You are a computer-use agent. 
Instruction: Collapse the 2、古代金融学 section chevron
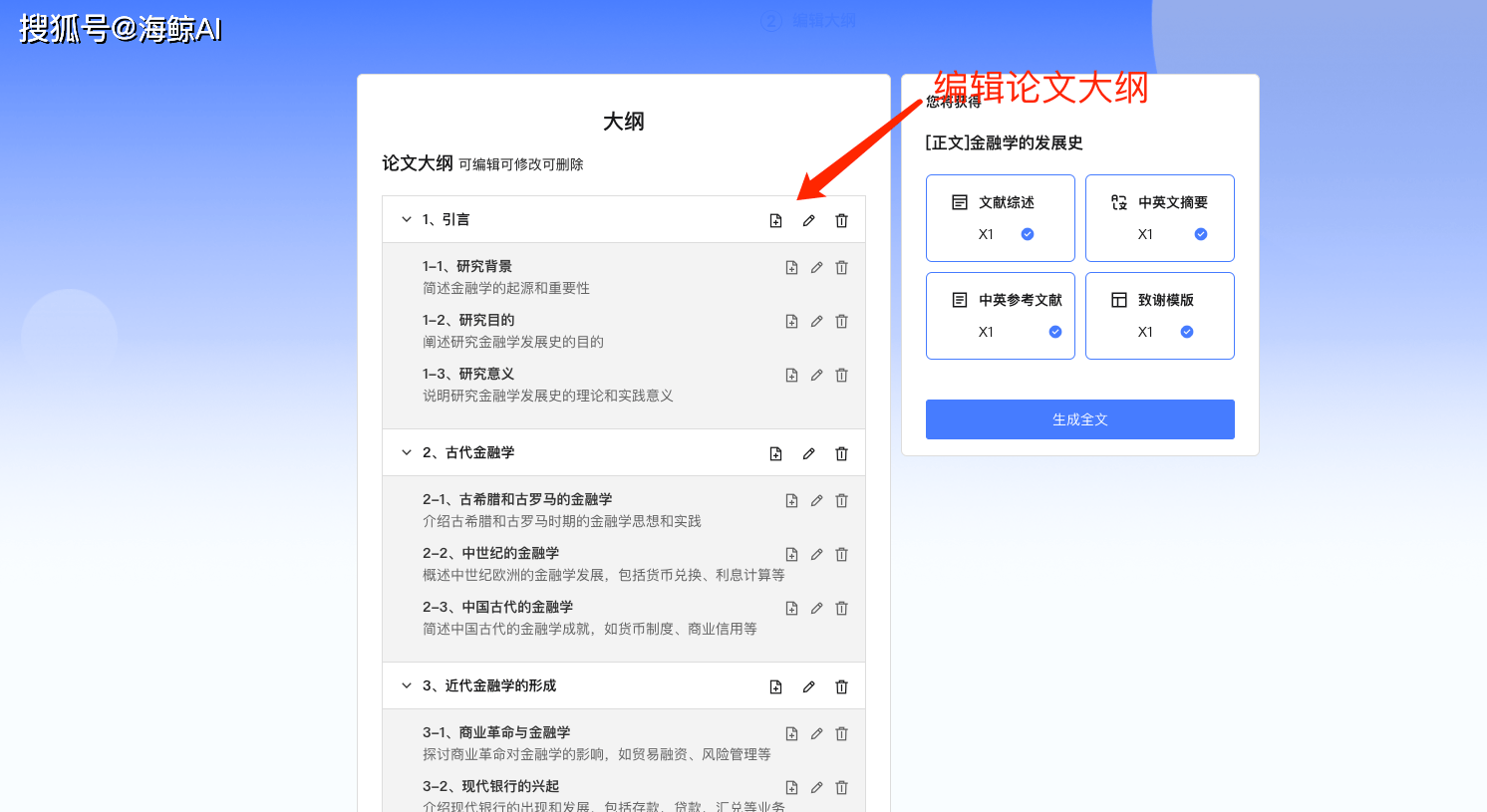[x=406, y=452]
